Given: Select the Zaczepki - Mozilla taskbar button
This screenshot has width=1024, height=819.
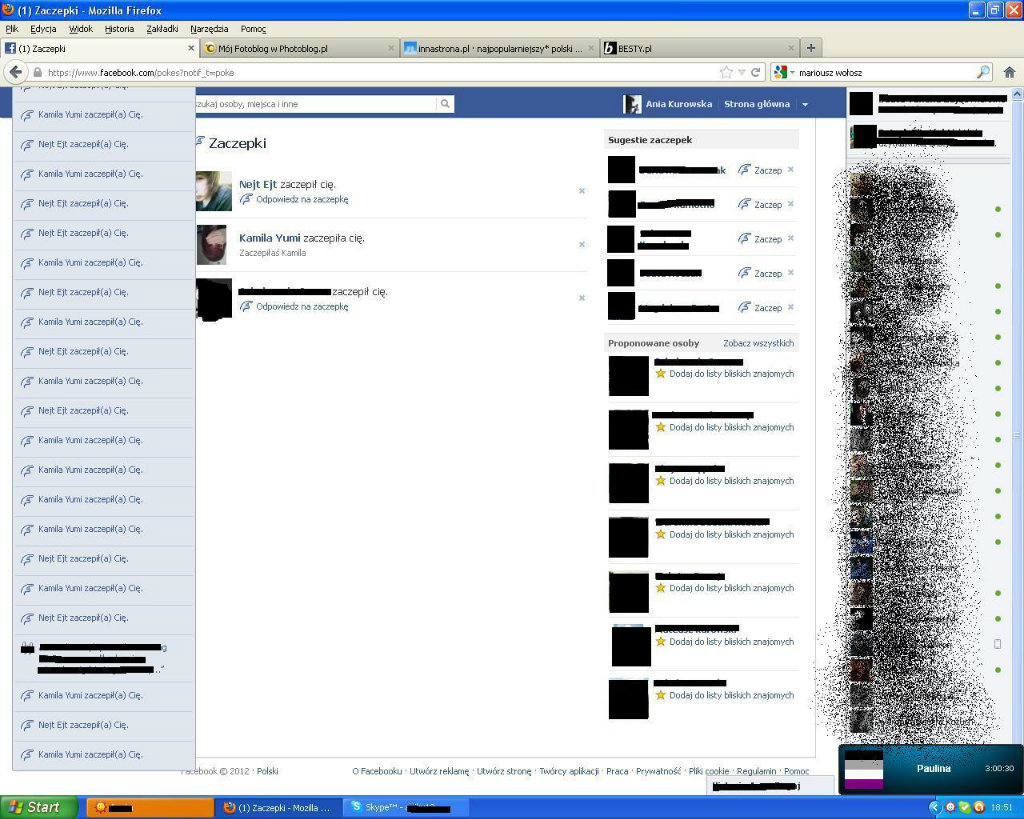Looking at the screenshot, I should [280, 808].
